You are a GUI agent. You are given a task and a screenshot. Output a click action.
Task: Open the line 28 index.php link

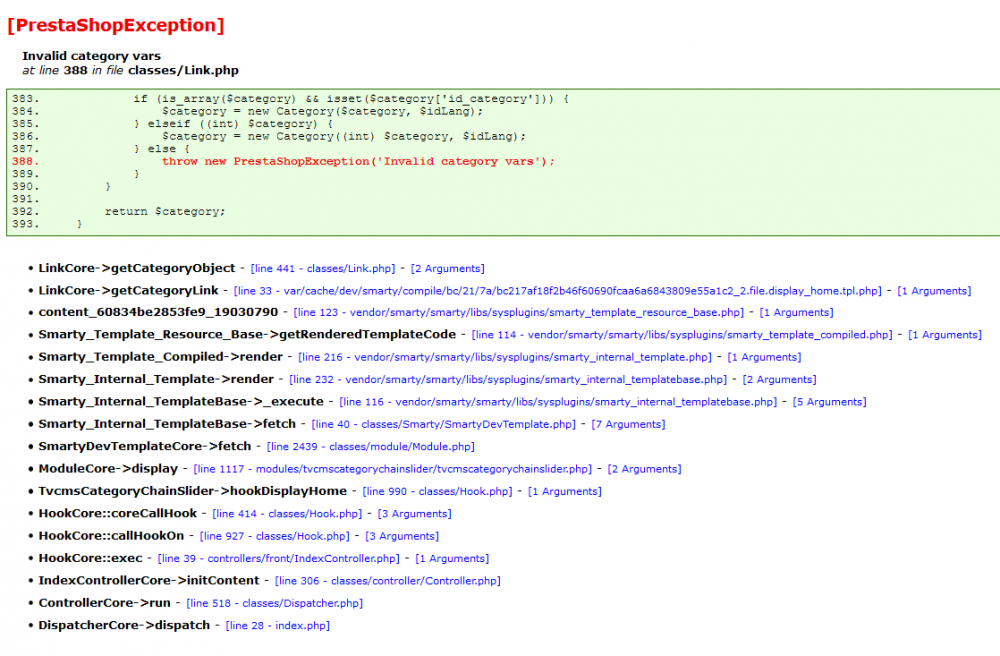tap(277, 625)
